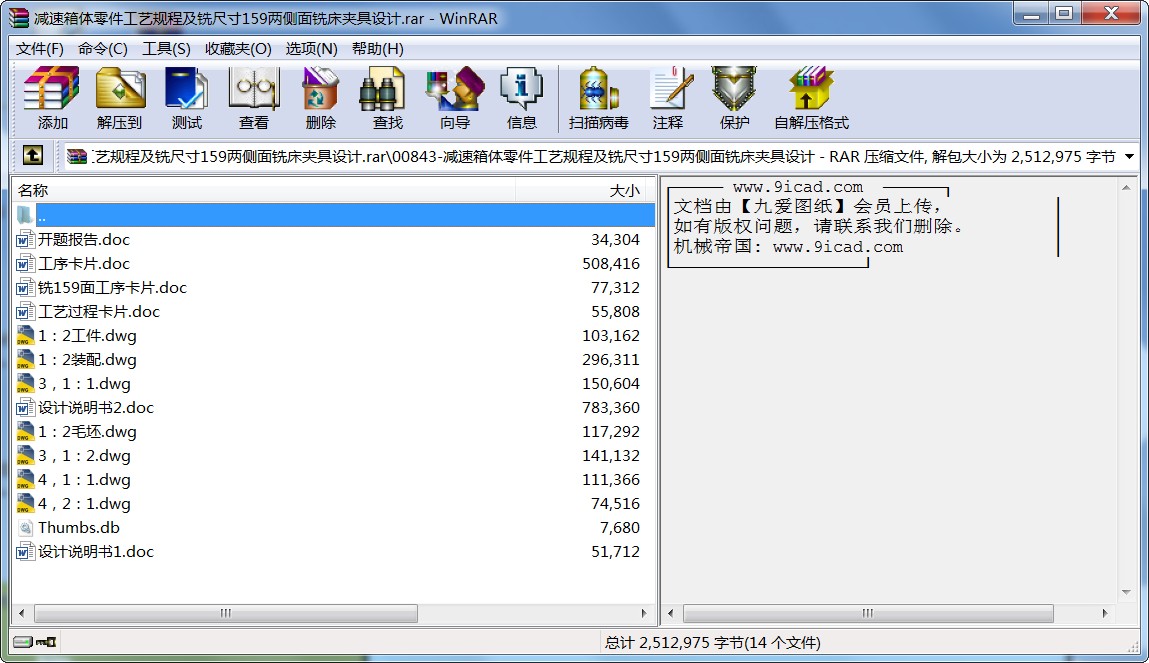
Task: Run the Test (测试) archive tool
Action: pyautogui.click(x=186, y=98)
